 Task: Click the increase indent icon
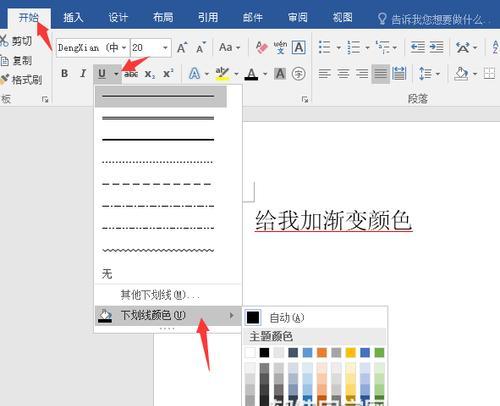[436, 47]
